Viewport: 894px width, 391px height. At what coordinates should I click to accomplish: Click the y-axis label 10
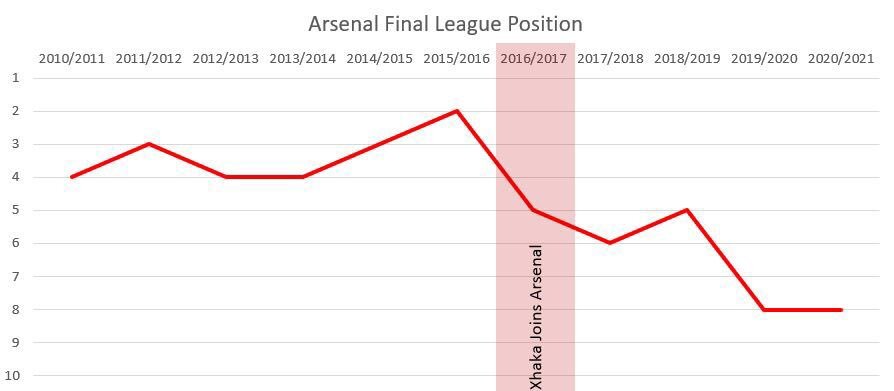click(x=13, y=376)
